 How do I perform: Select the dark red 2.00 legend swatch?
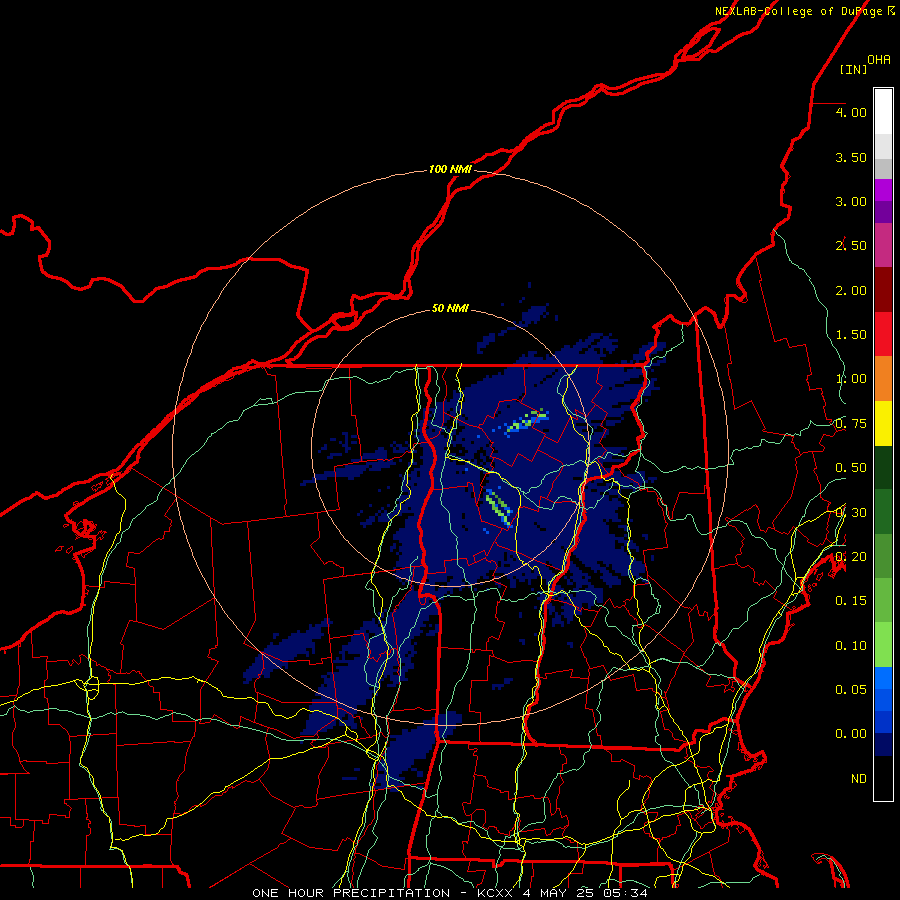pyautogui.click(x=883, y=290)
